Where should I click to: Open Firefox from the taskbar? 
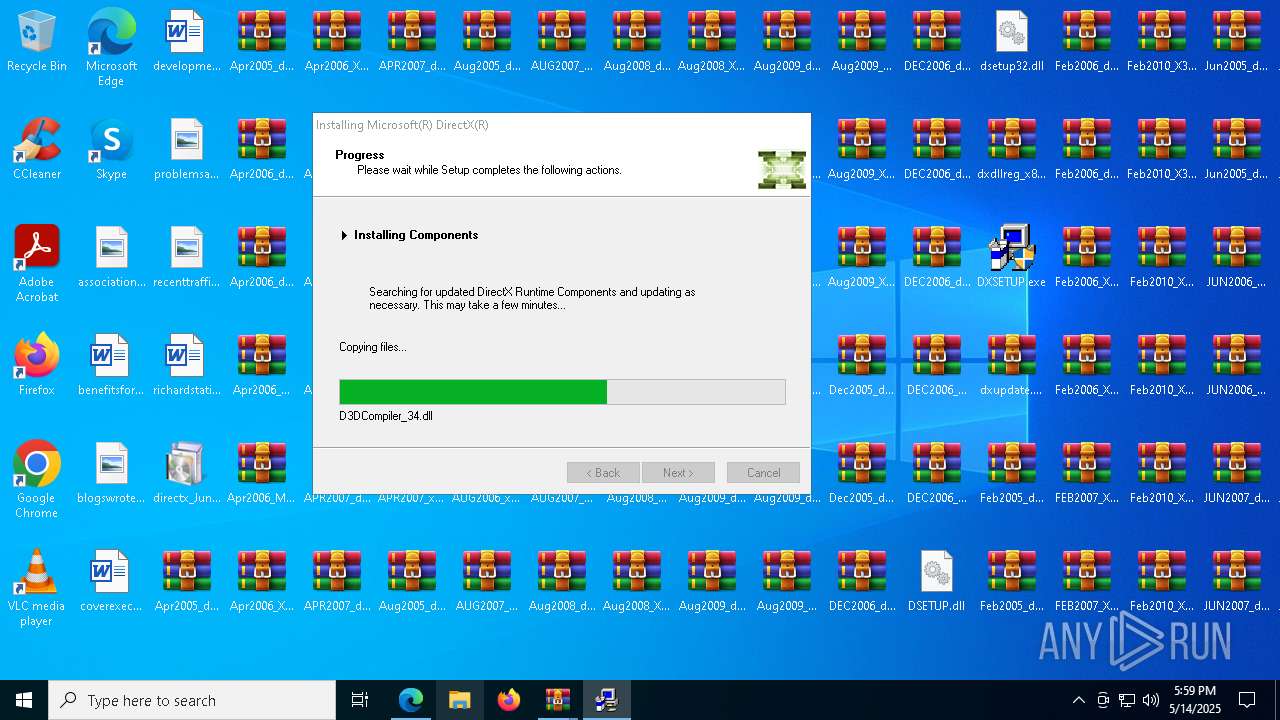click(509, 700)
